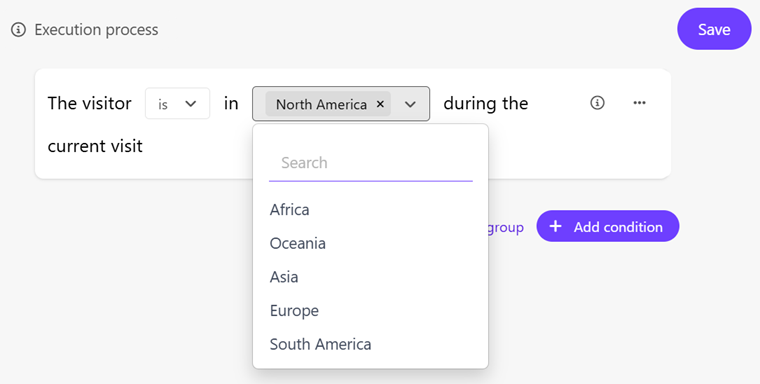Focus the Search field in dropdown

pyautogui.click(x=371, y=163)
